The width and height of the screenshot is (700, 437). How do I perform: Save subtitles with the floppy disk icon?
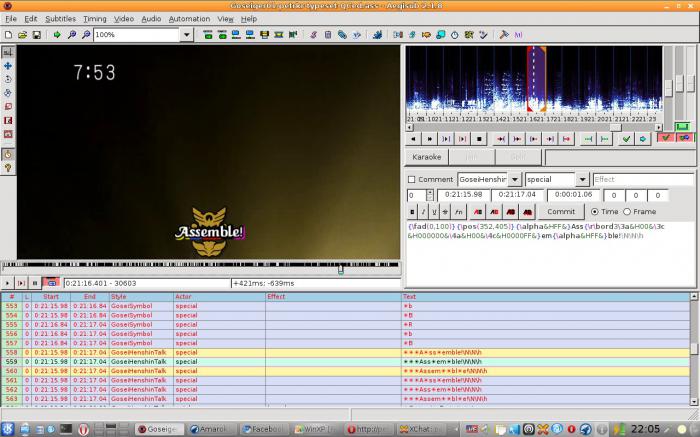(x=37, y=34)
